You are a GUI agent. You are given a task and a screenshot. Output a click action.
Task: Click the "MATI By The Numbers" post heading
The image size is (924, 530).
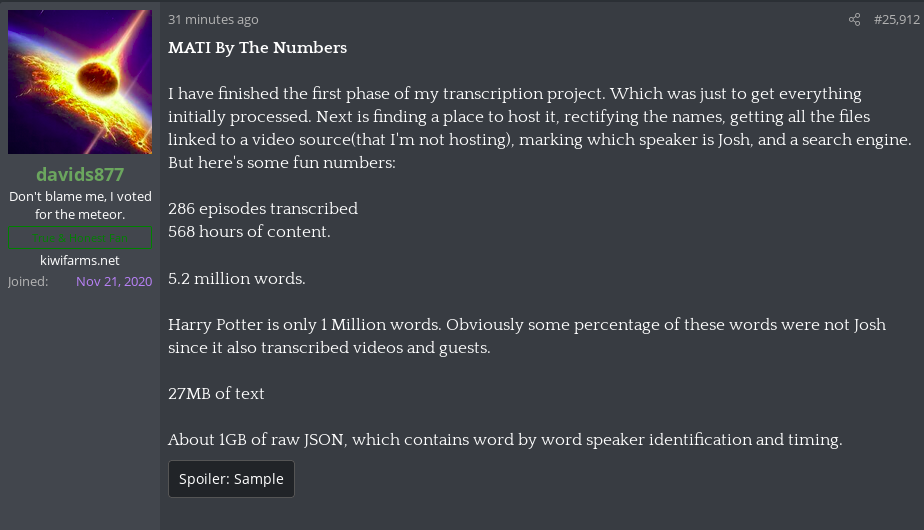point(257,48)
